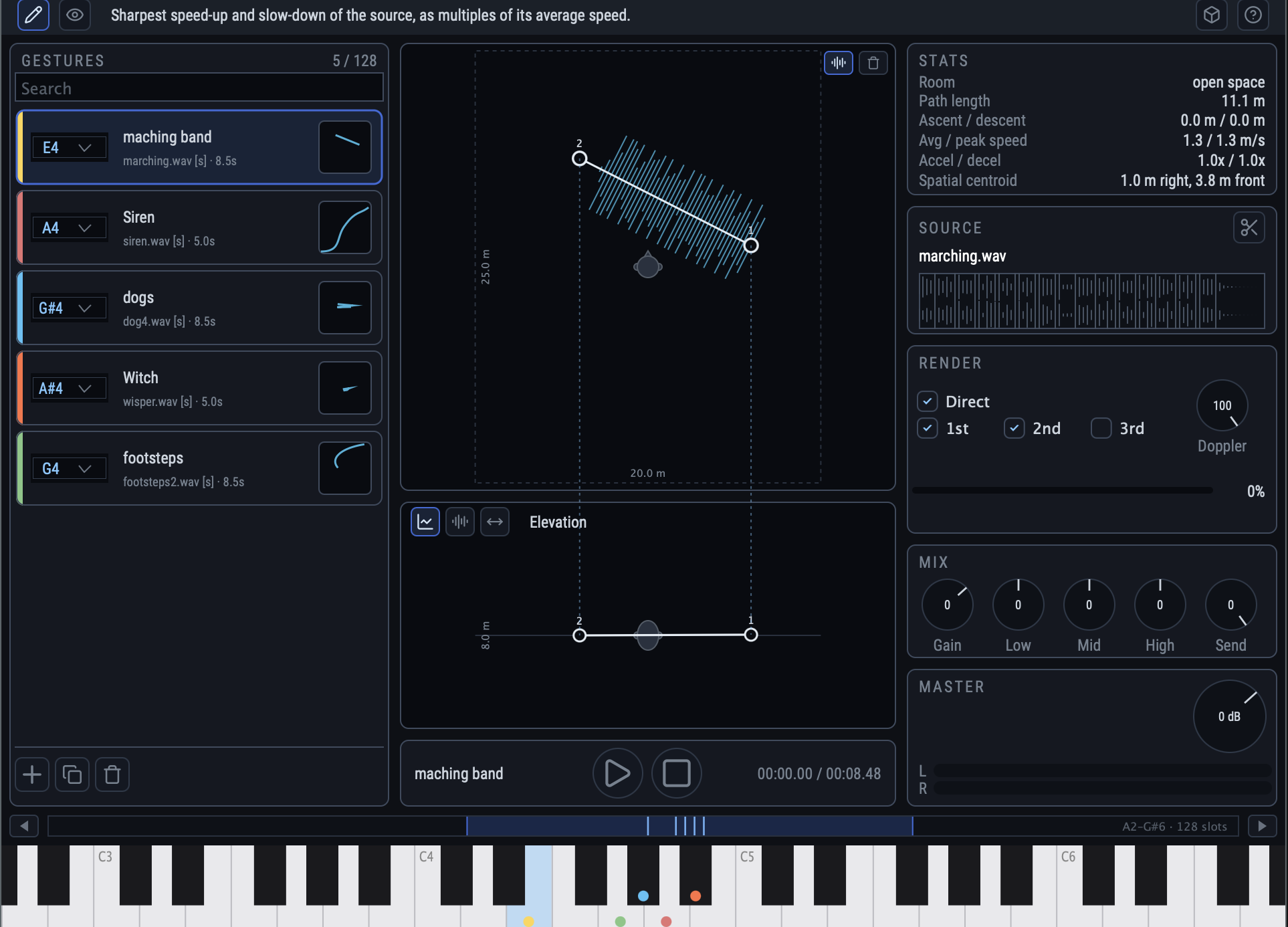The width and height of the screenshot is (1288, 927).
Task: Click keyboard range overview highlighted region
Action: point(689,826)
